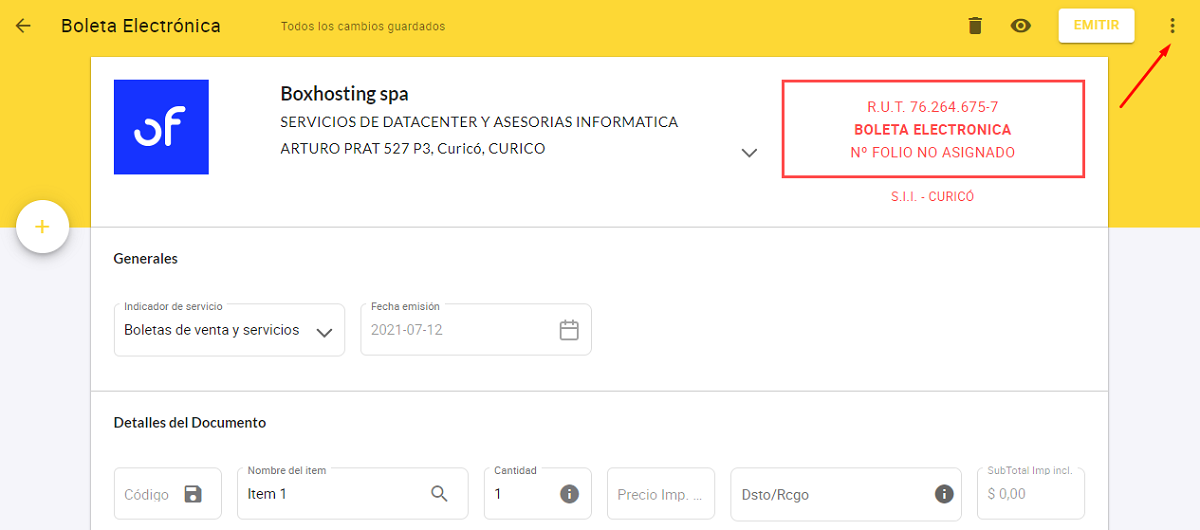Open the three-dot more options menu
This screenshot has height=530, width=1200.
point(1172,26)
